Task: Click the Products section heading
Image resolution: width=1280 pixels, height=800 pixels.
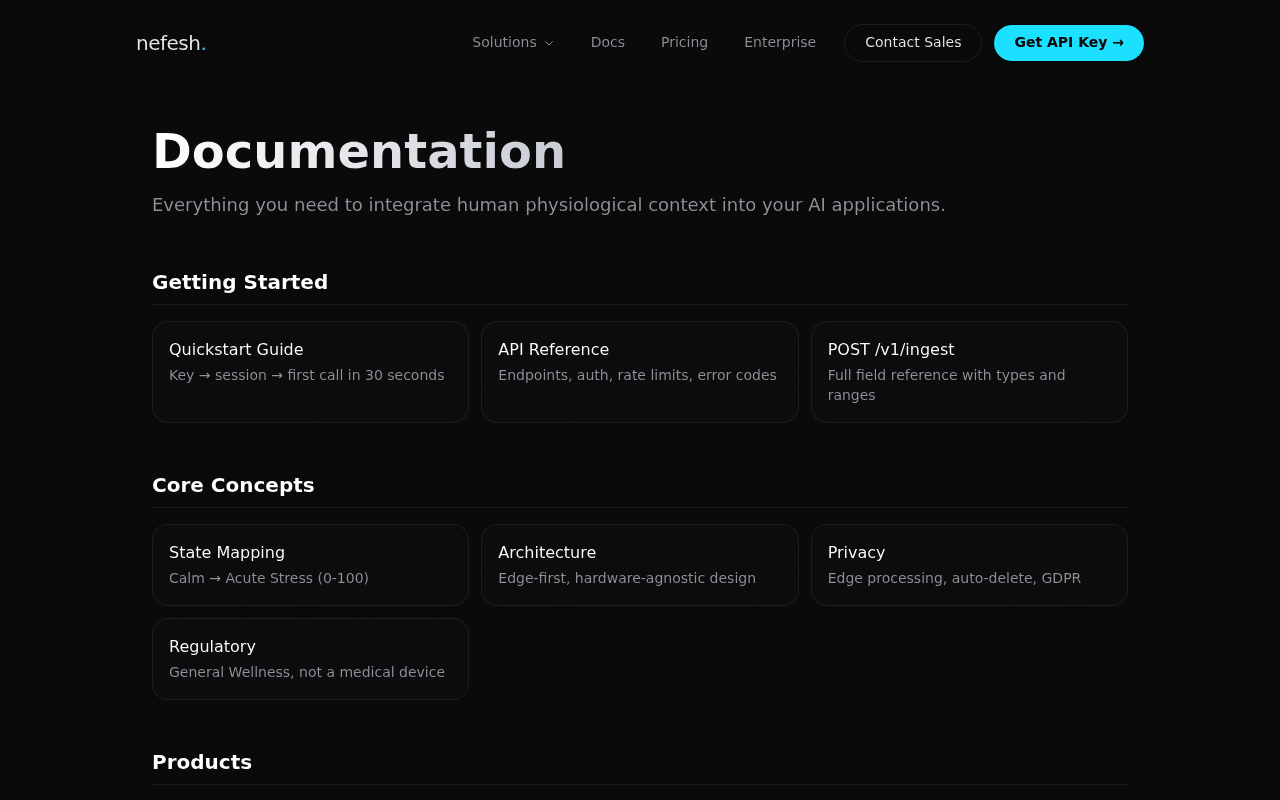Action: (202, 762)
